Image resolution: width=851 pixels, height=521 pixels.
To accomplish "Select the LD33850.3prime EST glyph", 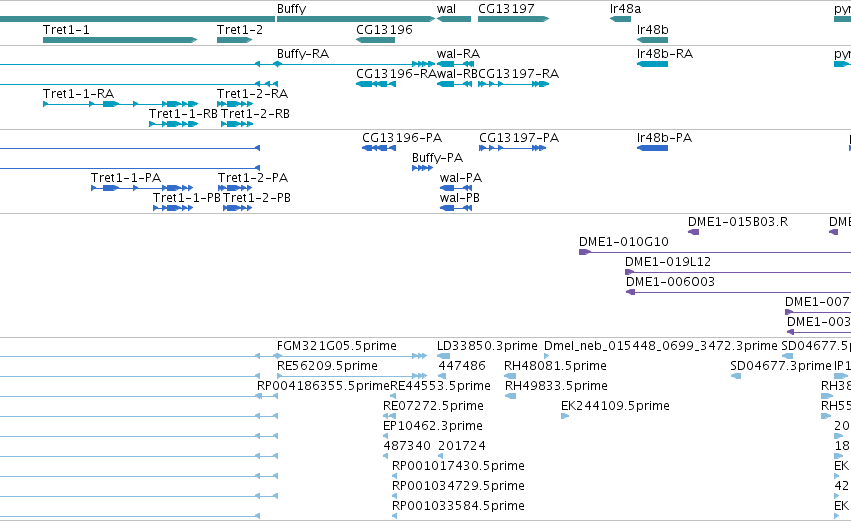I will (443, 356).
